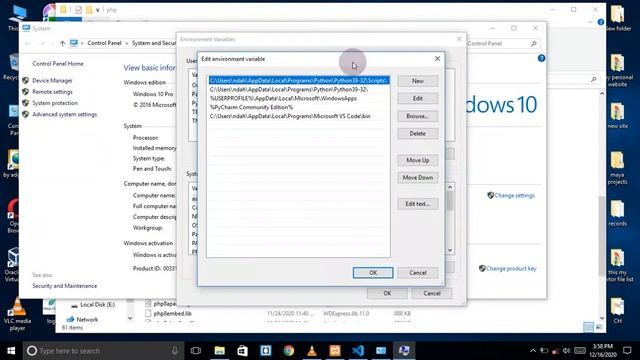Click the computer icon in the breadcrumb

(x=73, y=43)
